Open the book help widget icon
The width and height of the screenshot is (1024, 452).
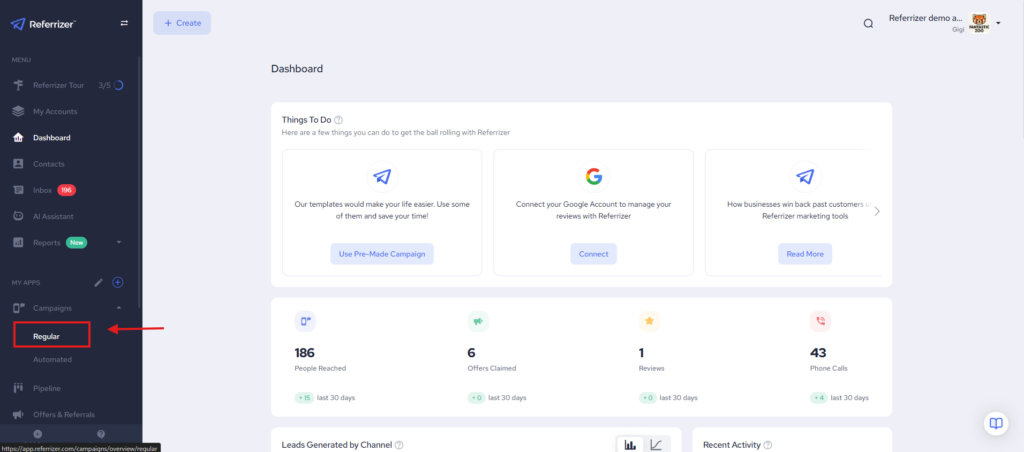[x=995, y=423]
